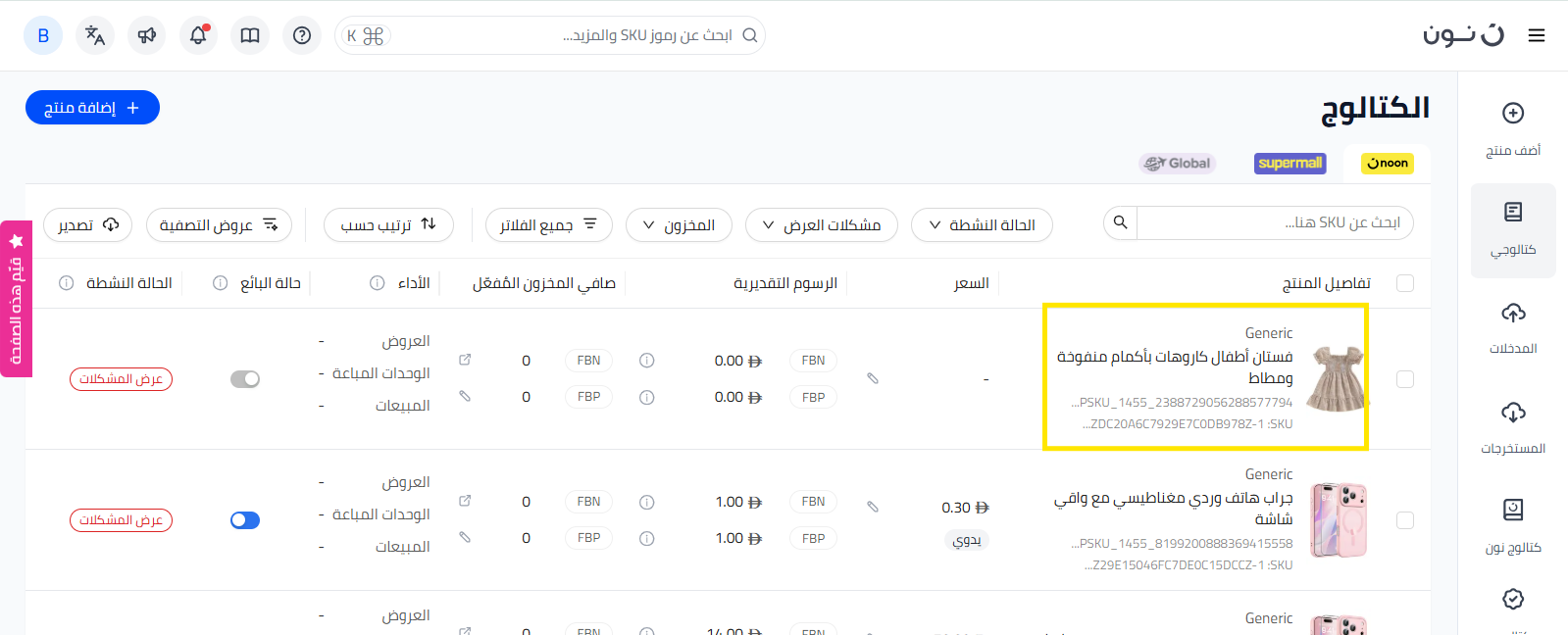Click the إضافة منتج button
1568x635 pixels.
tap(92, 108)
